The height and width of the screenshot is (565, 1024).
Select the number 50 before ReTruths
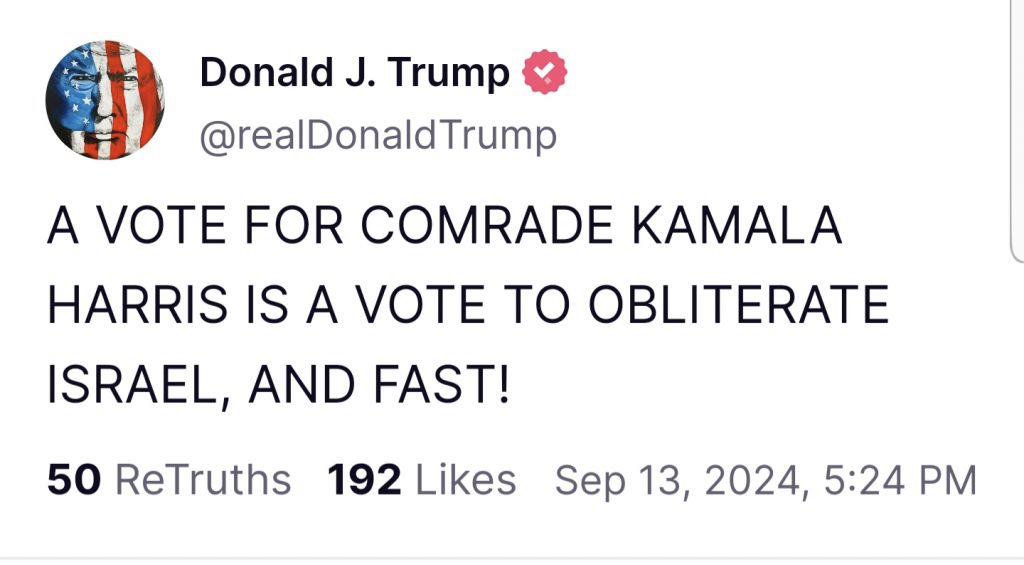click(74, 480)
